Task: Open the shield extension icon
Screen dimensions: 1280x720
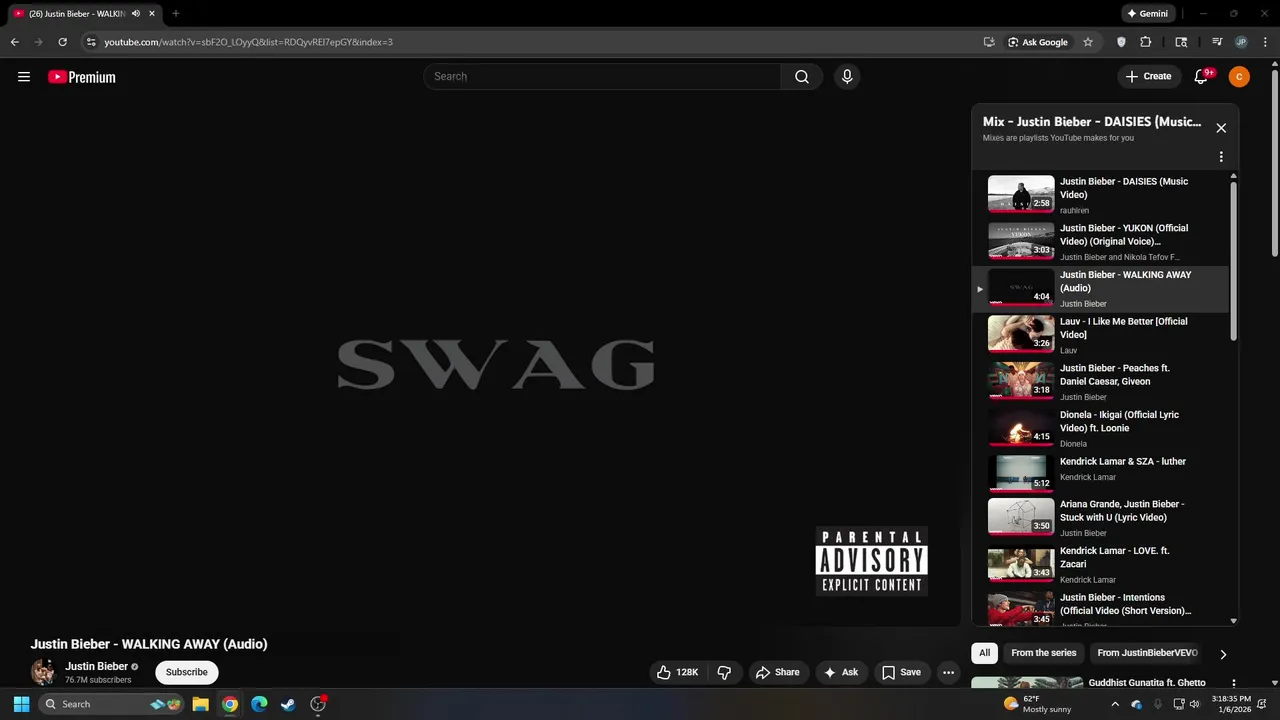Action: coord(1121,42)
